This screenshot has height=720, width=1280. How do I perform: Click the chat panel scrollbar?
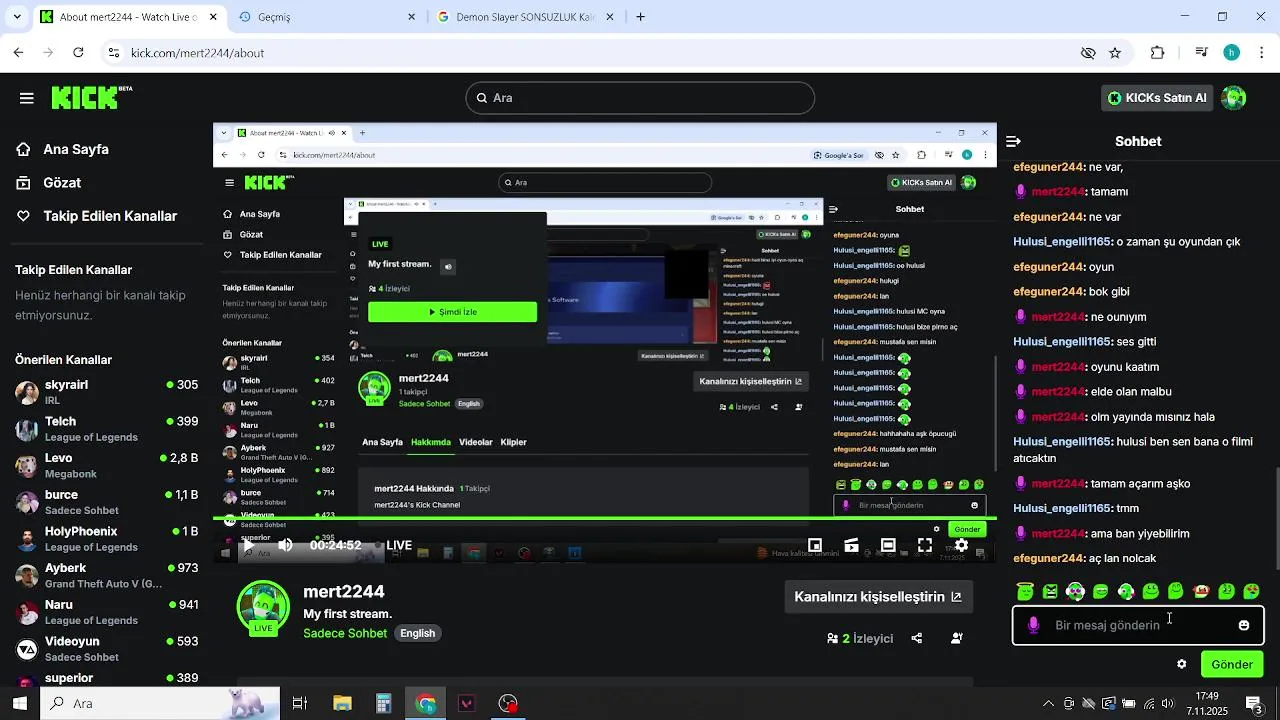click(x=1276, y=520)
